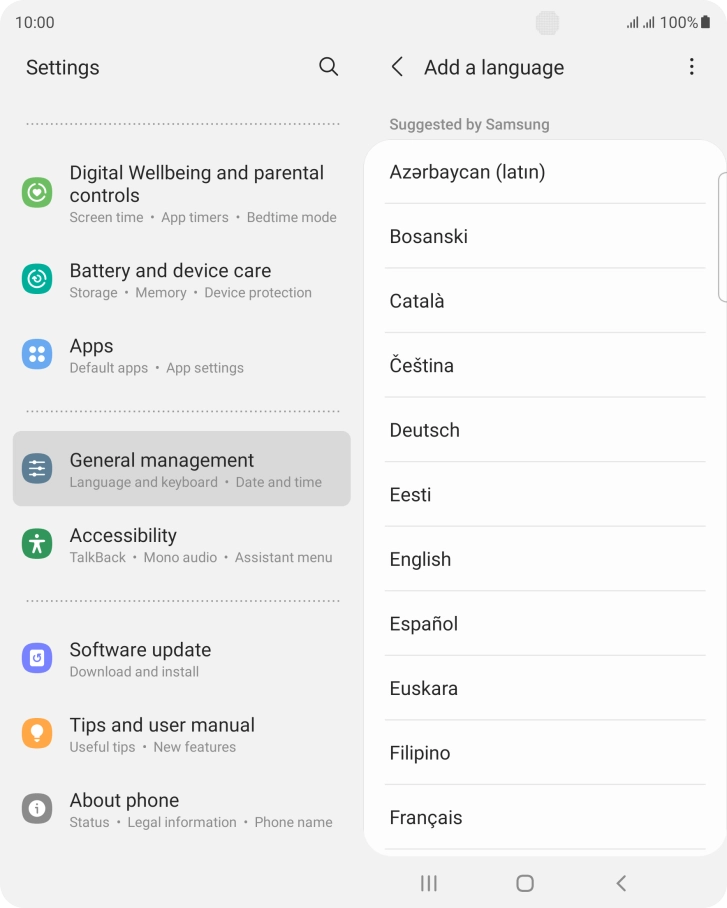Click the language list scrollbar handle
Viewport: 727px width, 908px height.
click(722, 237)
